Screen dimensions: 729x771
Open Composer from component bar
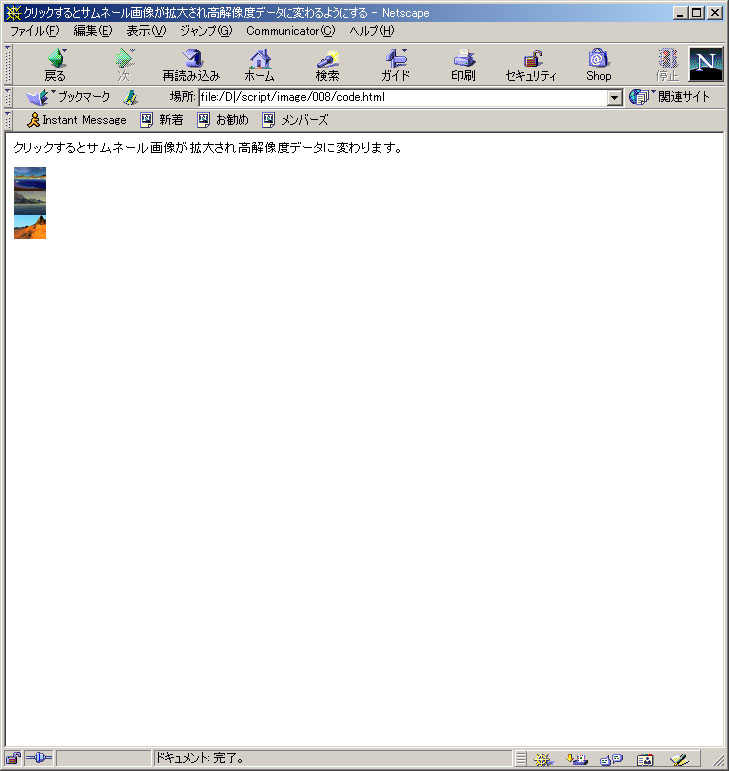pos(679,759)
